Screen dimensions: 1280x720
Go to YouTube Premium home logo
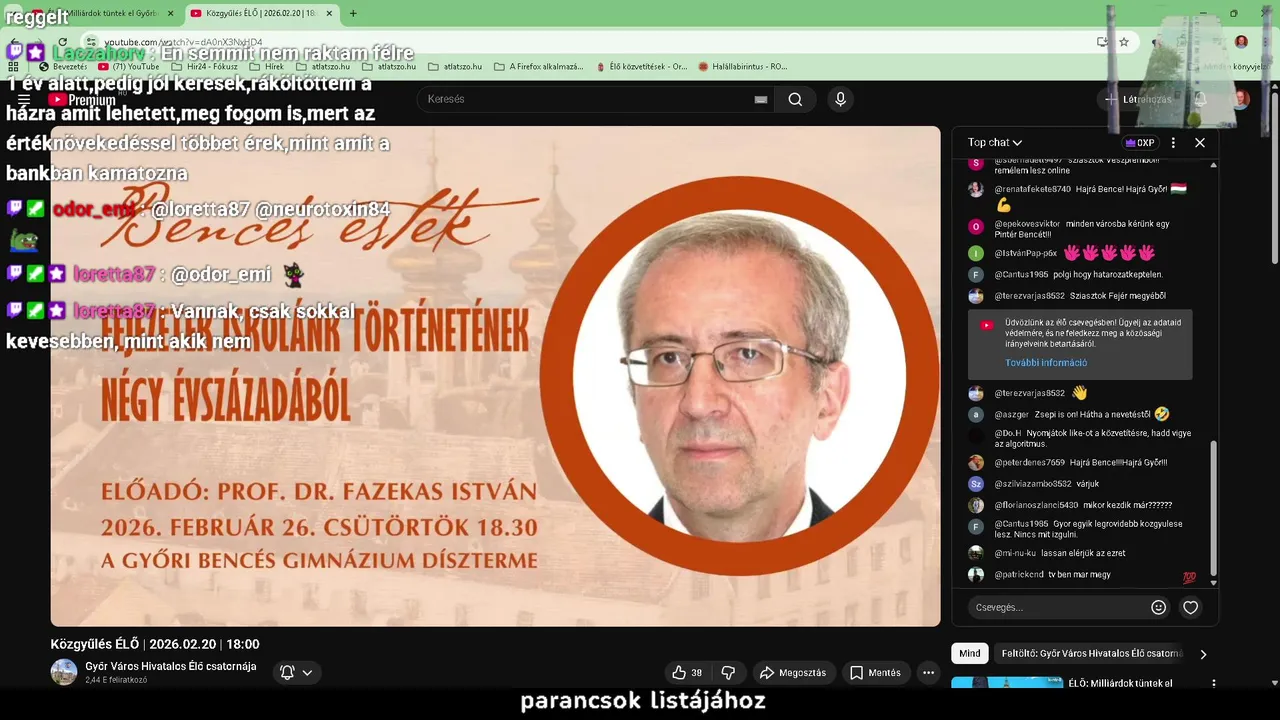[82, 99]
